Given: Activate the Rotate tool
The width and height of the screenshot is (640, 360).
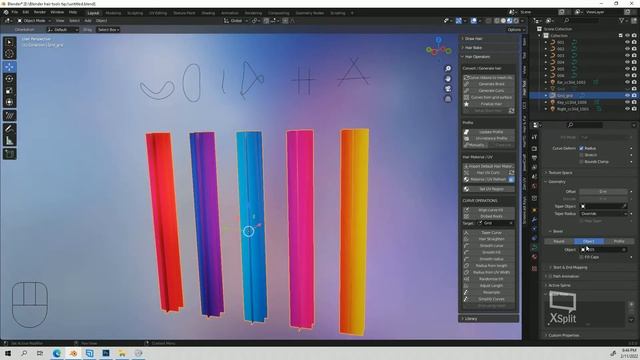Looking at the screenshot, I should (9, 78).
